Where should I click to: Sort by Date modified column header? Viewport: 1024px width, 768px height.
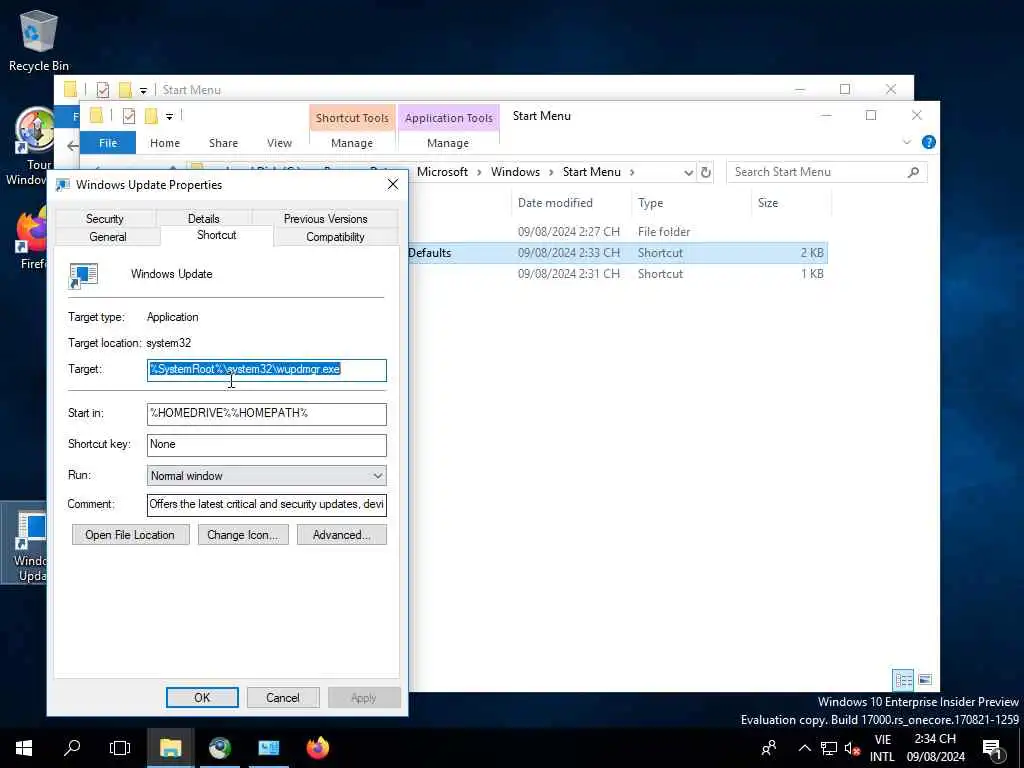[x=572, y=203]
